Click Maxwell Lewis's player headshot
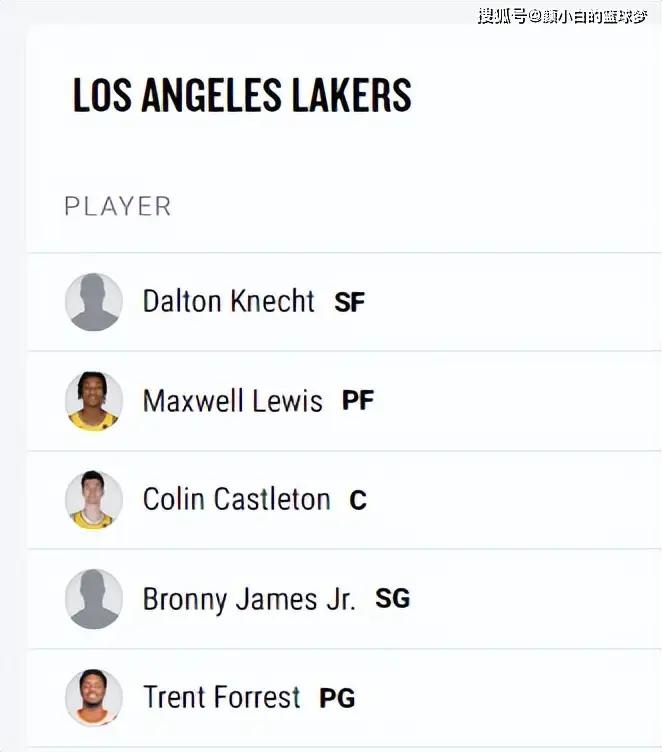Viewport: 662px width, 752px height. tap(94, 401)
